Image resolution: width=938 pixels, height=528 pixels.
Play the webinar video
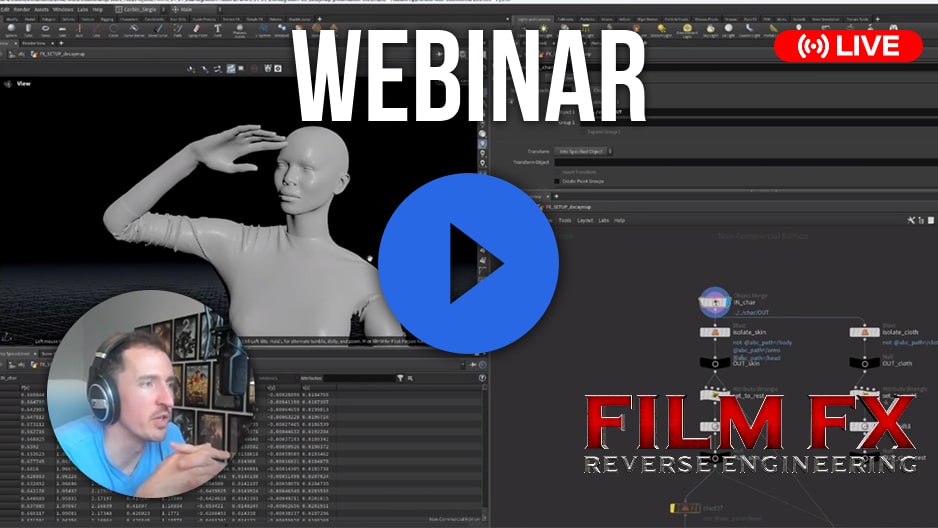coord(468,263)
